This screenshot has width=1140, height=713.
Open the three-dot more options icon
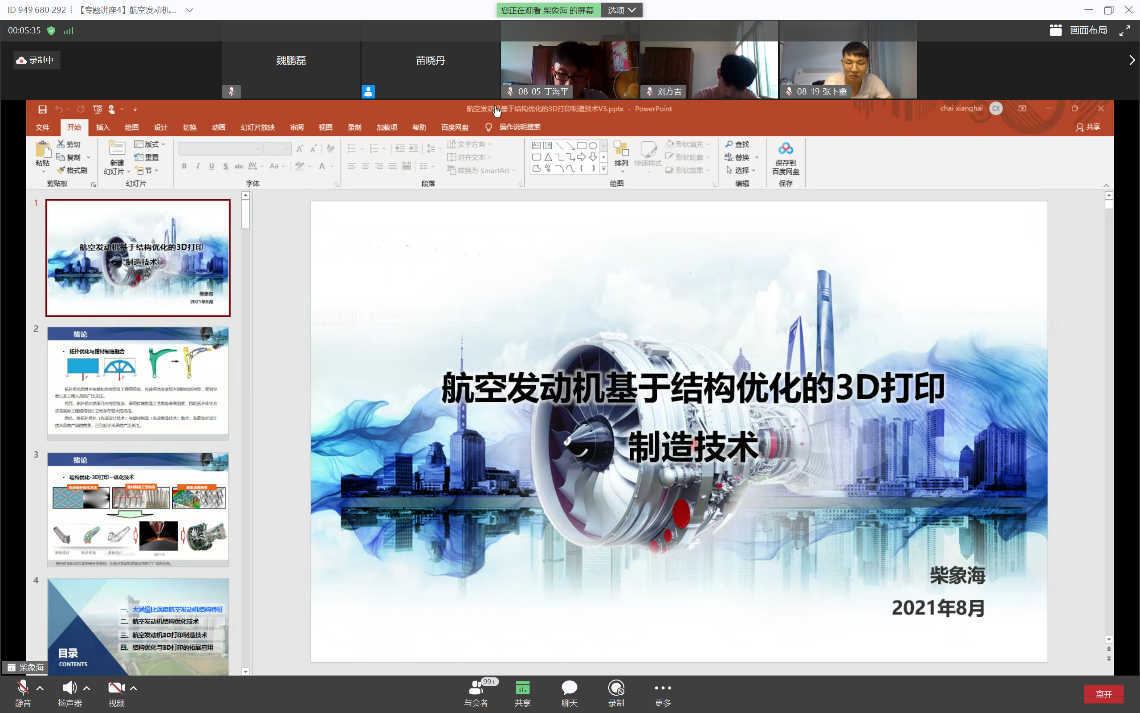(x=662, y=688)
